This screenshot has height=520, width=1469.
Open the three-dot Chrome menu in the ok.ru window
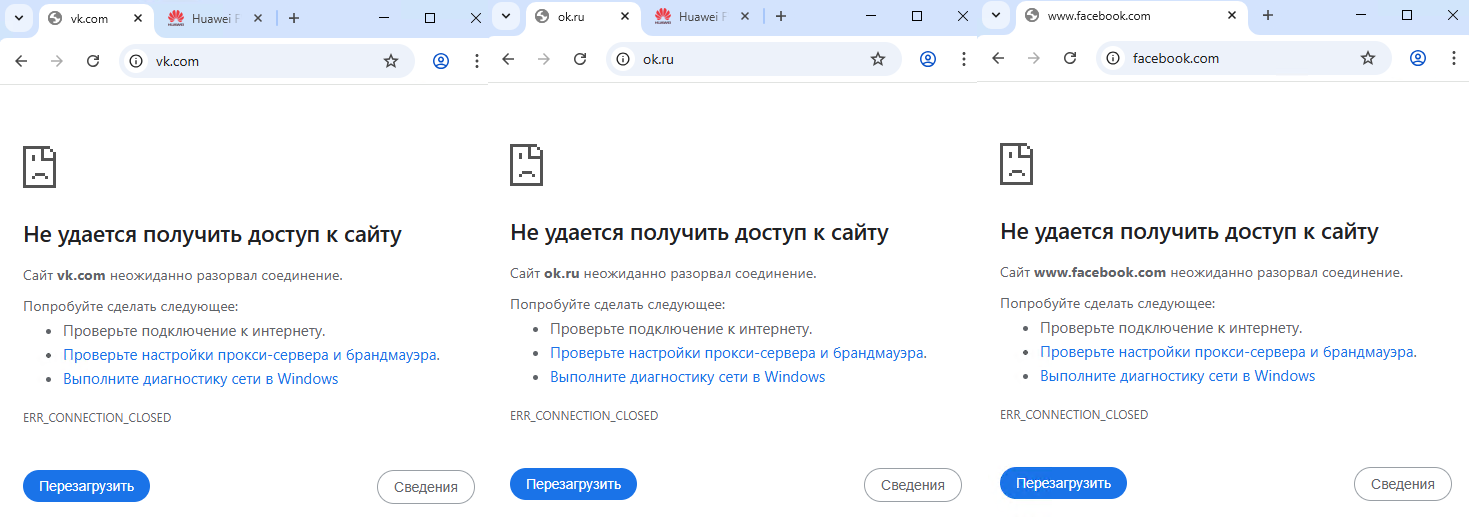[x=964, y=59]
